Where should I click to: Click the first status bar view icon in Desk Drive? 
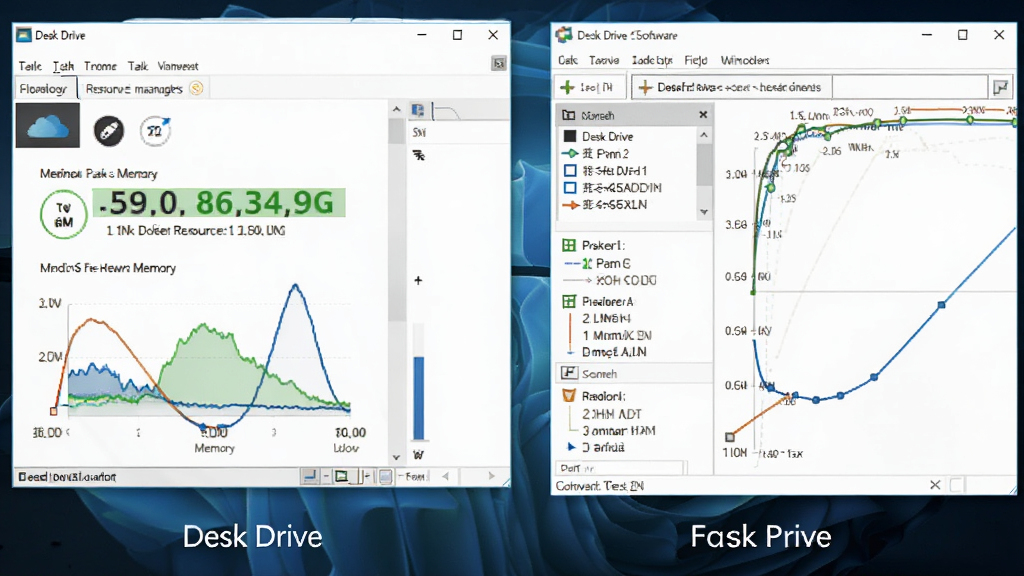[310, 476]
